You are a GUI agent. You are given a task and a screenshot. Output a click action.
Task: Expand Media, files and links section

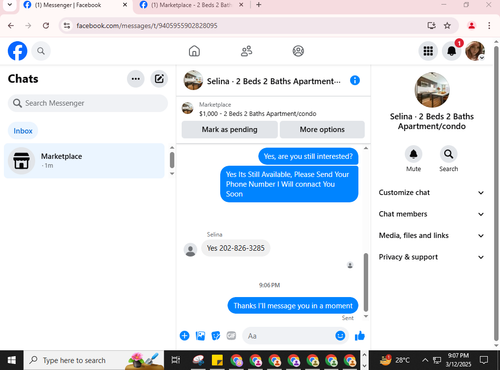[x=431, y=236]
